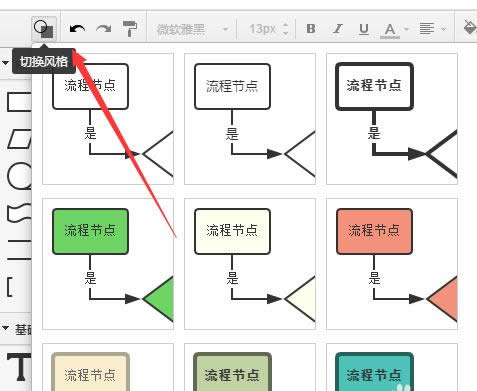The height and width of the screenshot is (391, 477).
Task: Apply the thick black border style thumbnail
Action: [392, 119]
